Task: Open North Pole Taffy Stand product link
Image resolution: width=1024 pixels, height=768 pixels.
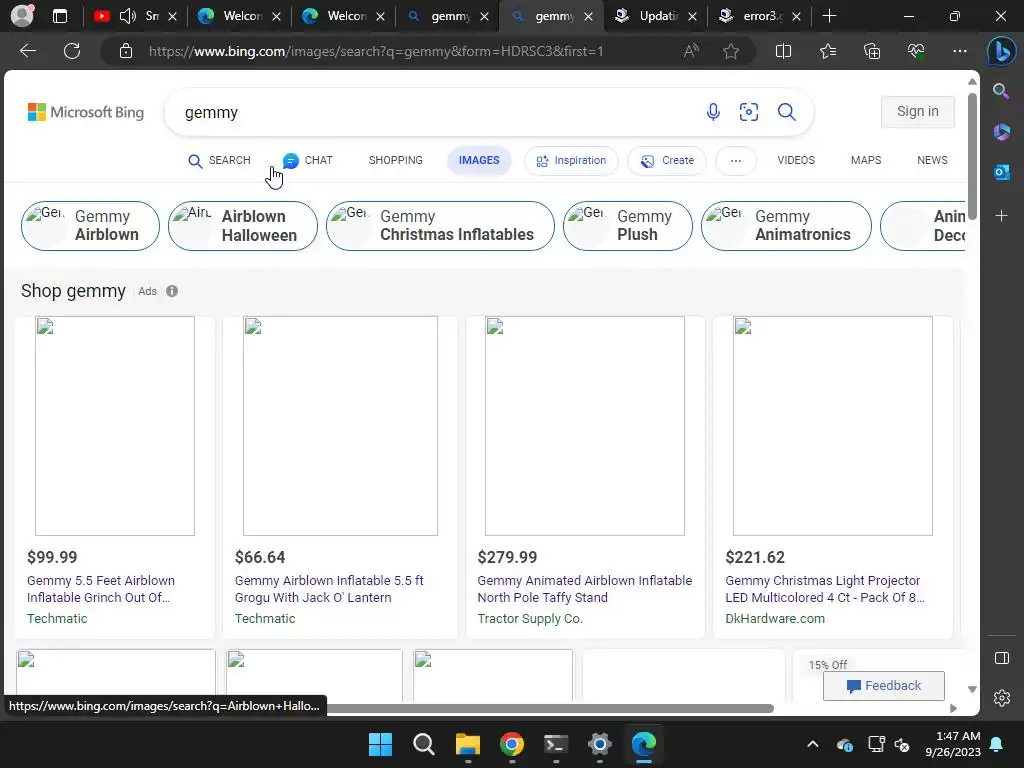Action: click(x=584, y=589)
